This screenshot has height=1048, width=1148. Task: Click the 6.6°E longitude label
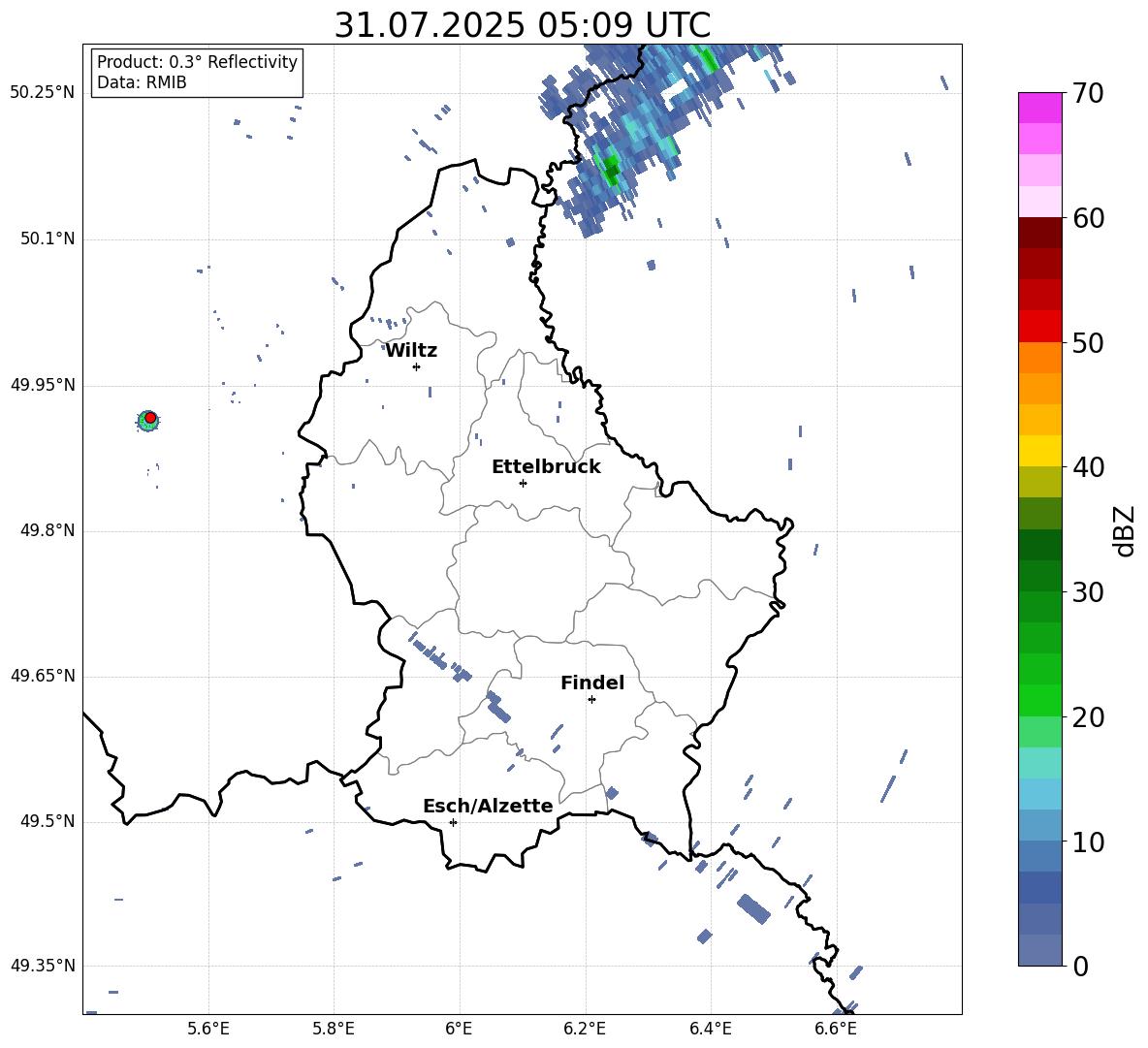point(836,1029)
